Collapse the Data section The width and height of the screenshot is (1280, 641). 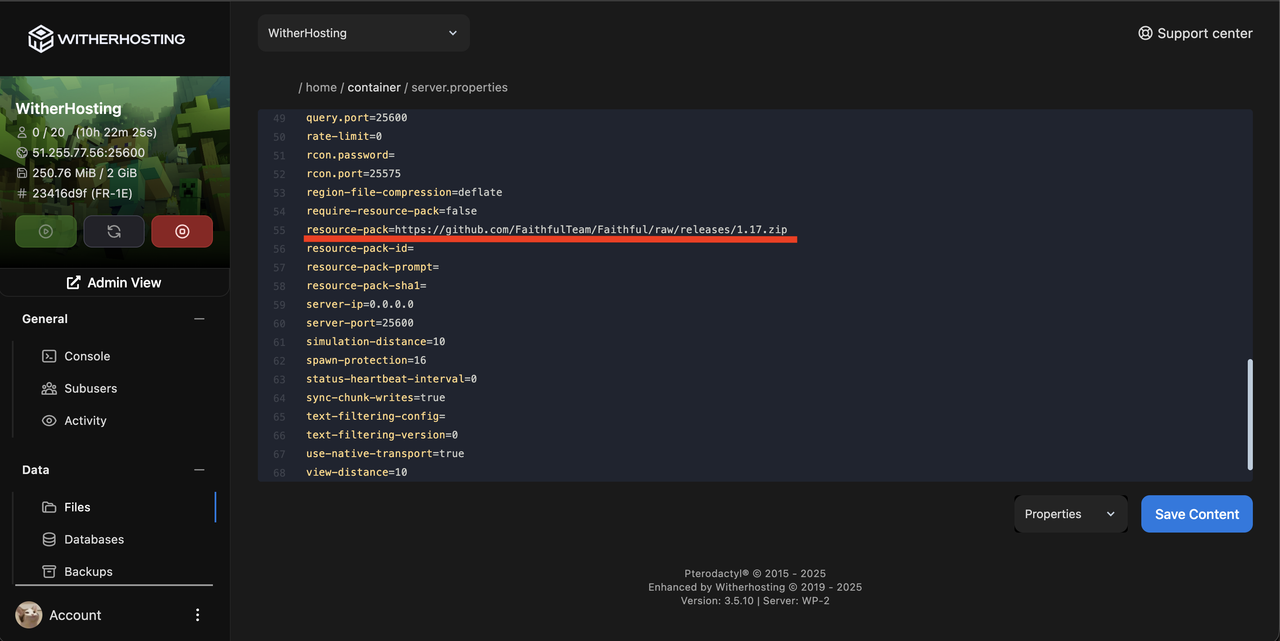click(x=199, y=470)
